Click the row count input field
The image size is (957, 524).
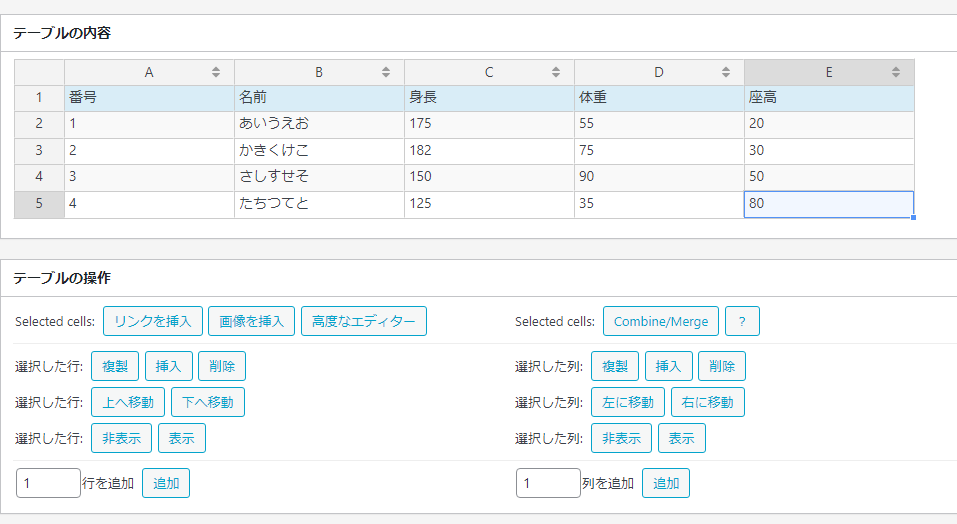pyautogui.click(x=48, y=483)
